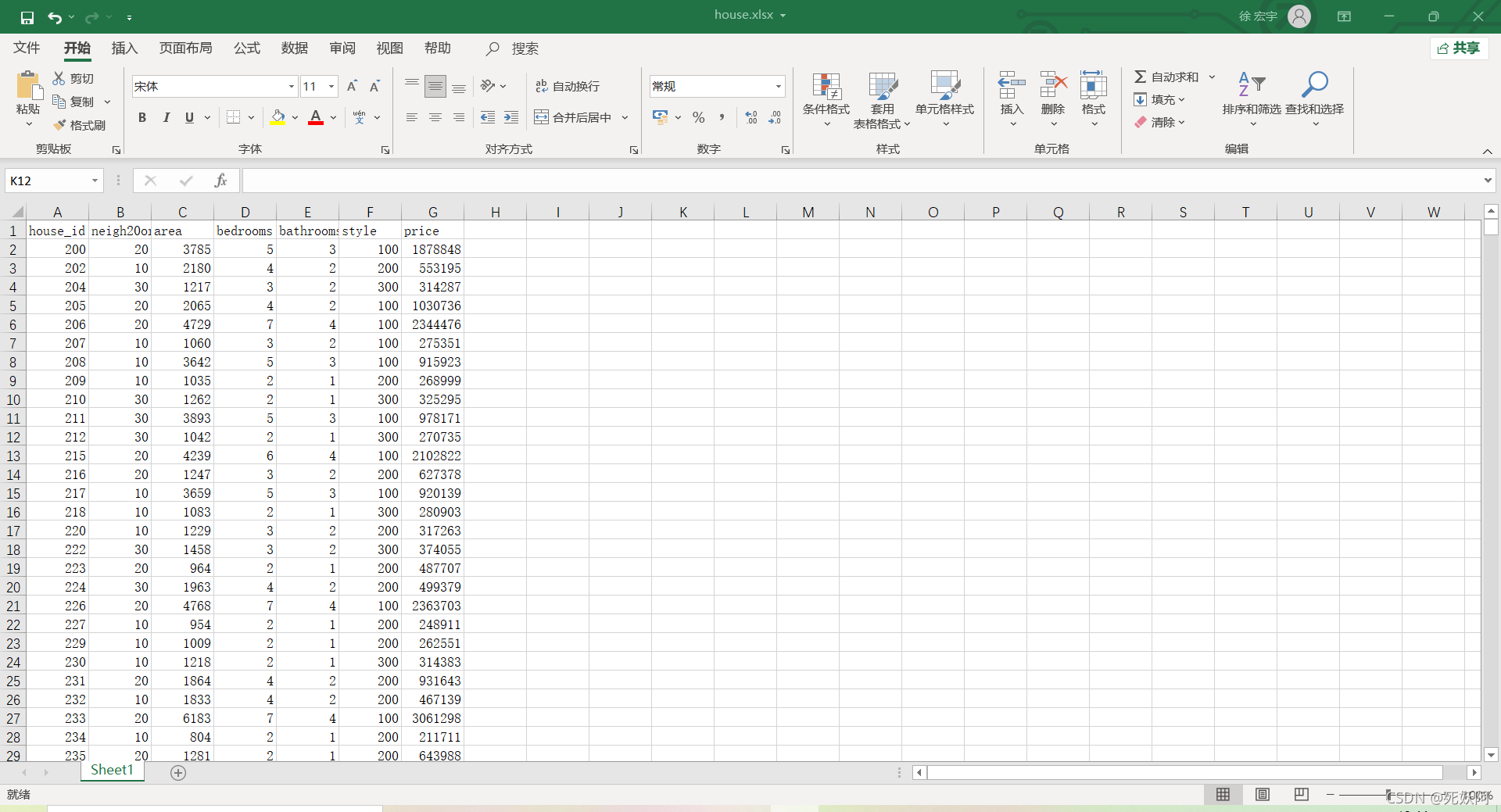Click the Copy button
This screenshot has height=812, width=1501.
pyautogui.click(x=73, y=102)
